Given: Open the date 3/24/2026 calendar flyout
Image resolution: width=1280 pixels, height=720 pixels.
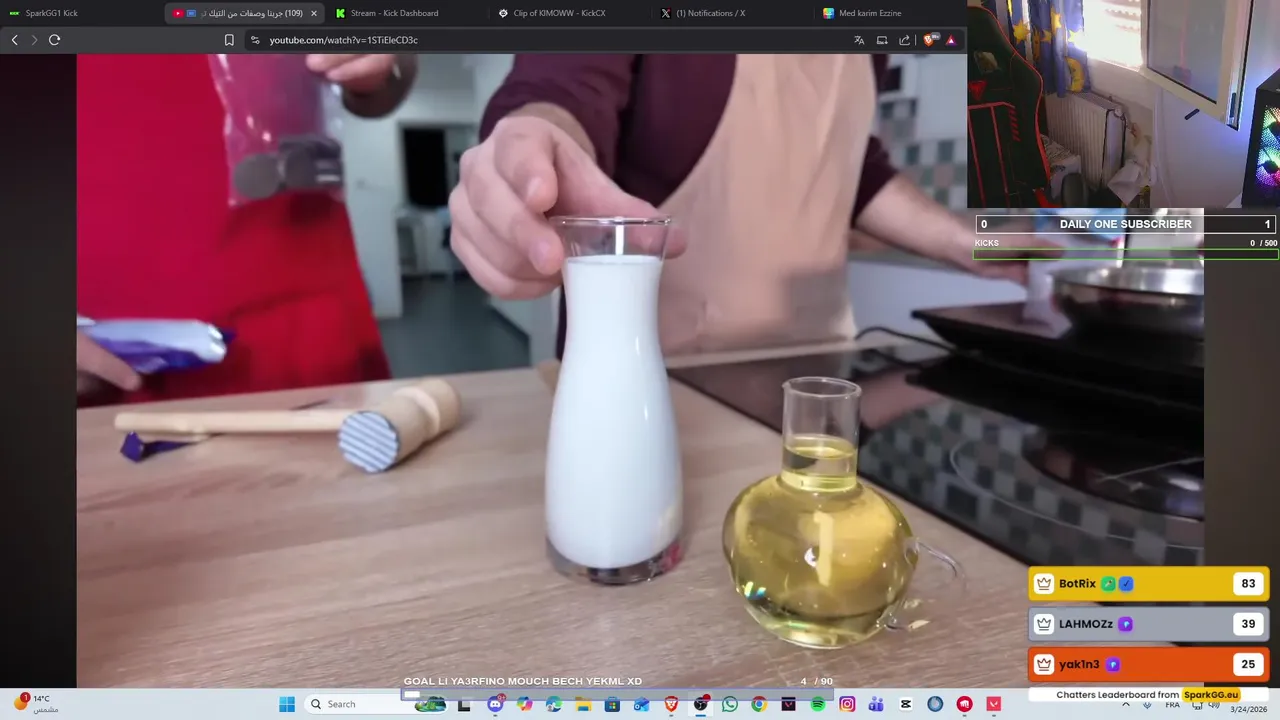Looking at the screenshot, I should (1248, 708).
